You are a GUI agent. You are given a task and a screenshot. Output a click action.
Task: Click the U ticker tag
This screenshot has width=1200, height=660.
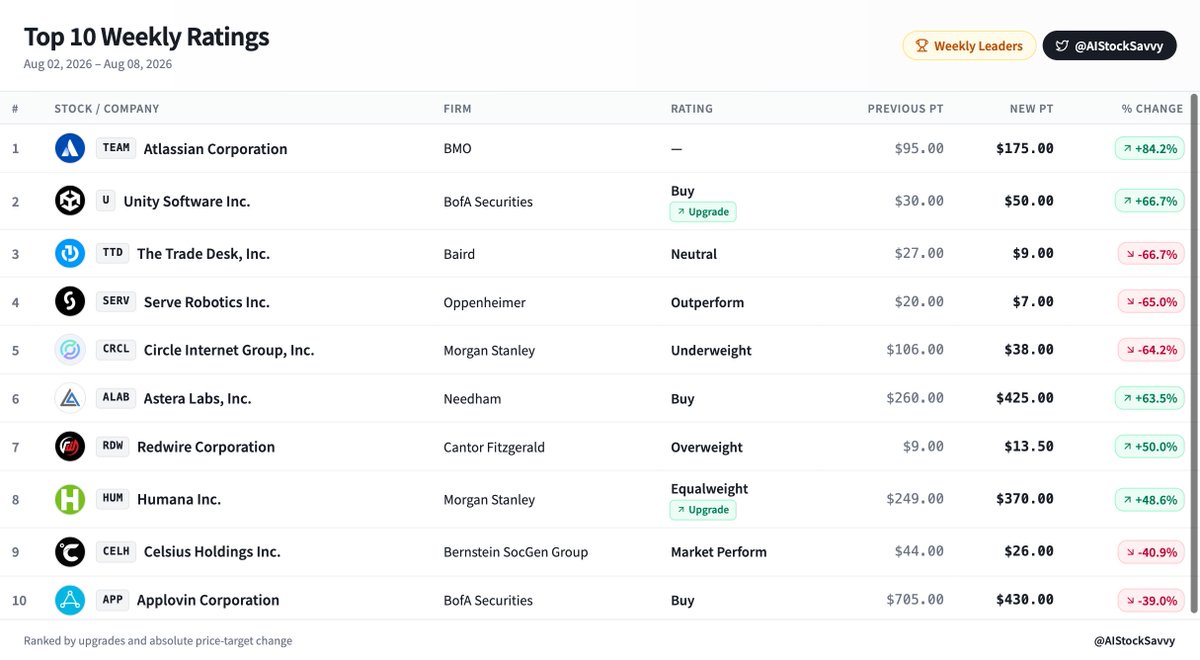(x=106, y=201)
